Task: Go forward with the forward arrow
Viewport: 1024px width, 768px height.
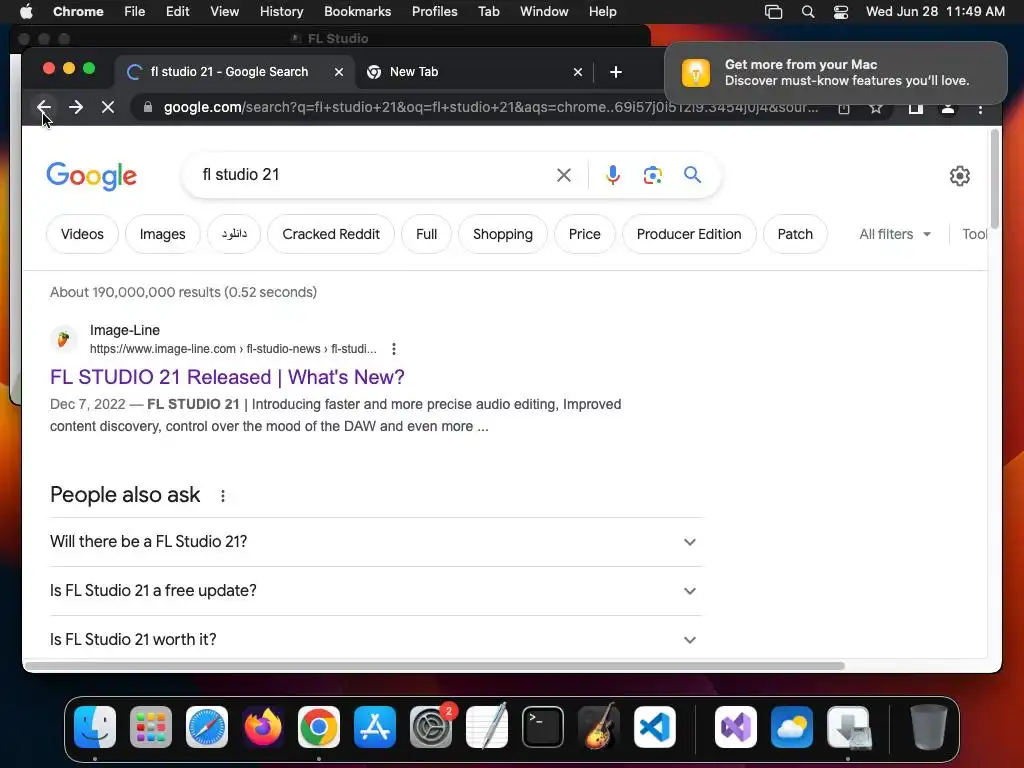Action: pos(76,107)
